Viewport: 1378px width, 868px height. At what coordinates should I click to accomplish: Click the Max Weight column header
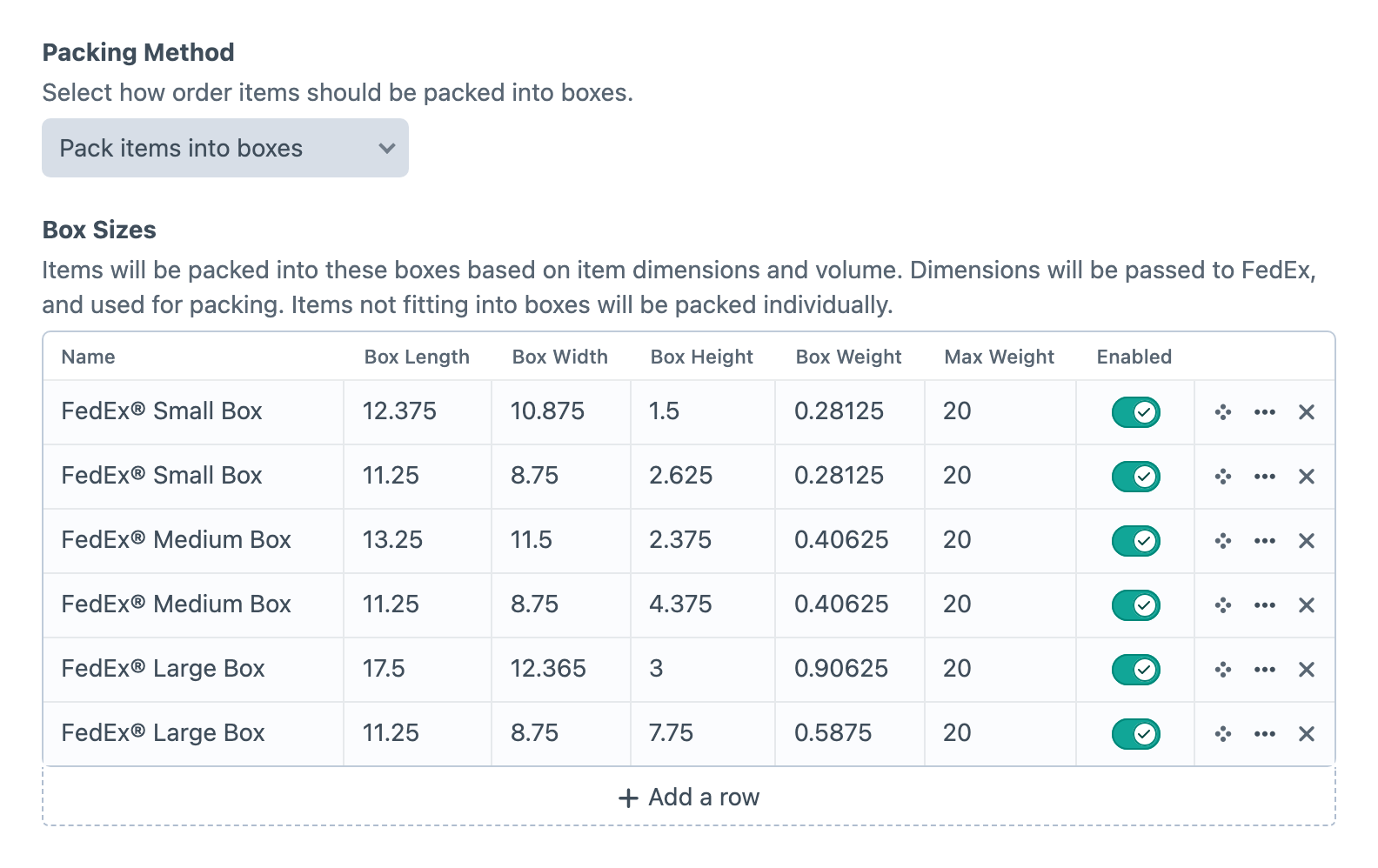(x=1000, y=357)
